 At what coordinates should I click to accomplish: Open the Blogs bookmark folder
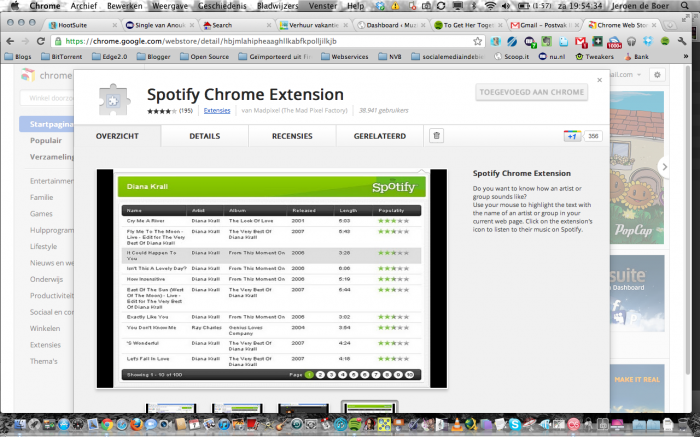18,57
